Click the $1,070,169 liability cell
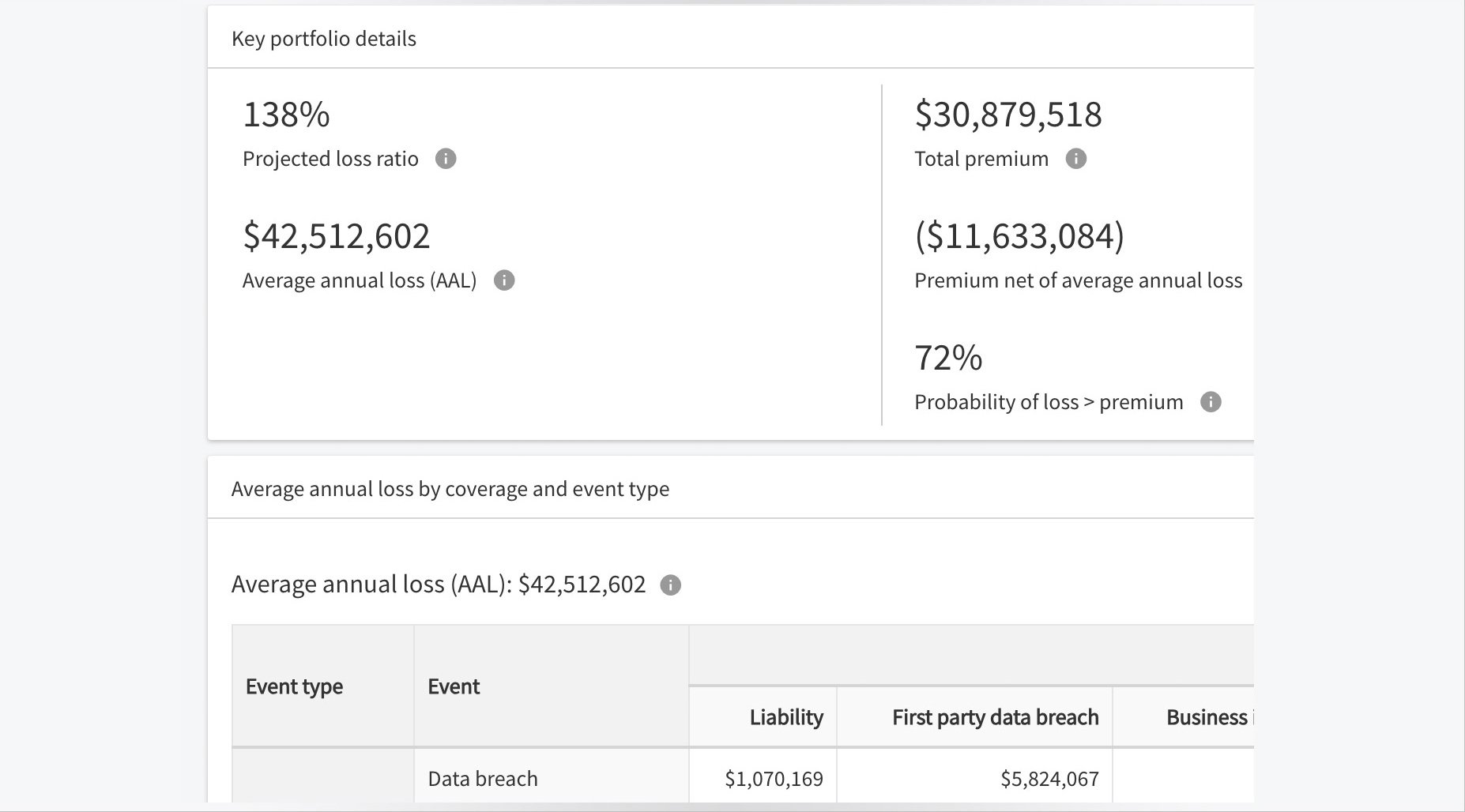 pos(774,779)
